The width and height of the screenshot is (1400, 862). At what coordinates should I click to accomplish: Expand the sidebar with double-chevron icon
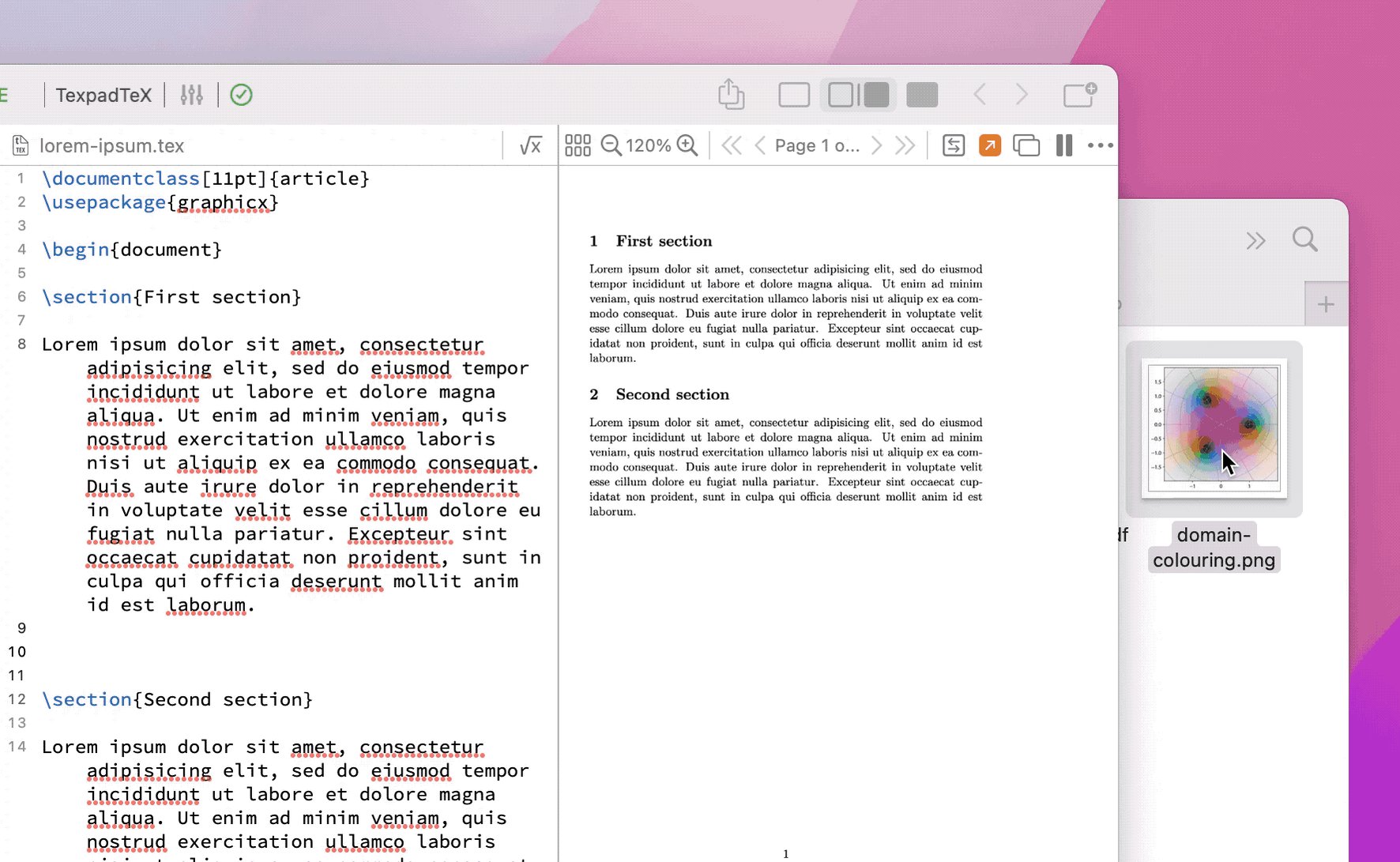tap(1255, 241)
